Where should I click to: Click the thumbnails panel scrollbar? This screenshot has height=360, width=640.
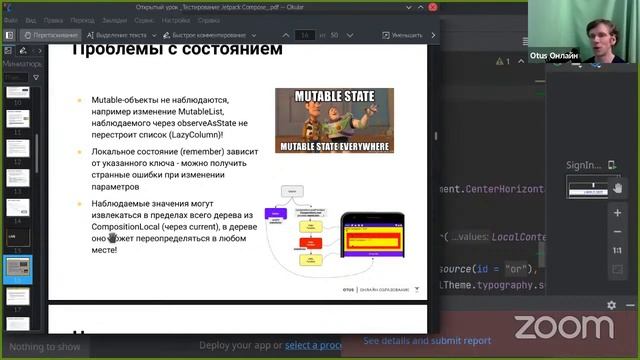pos(37,153)
